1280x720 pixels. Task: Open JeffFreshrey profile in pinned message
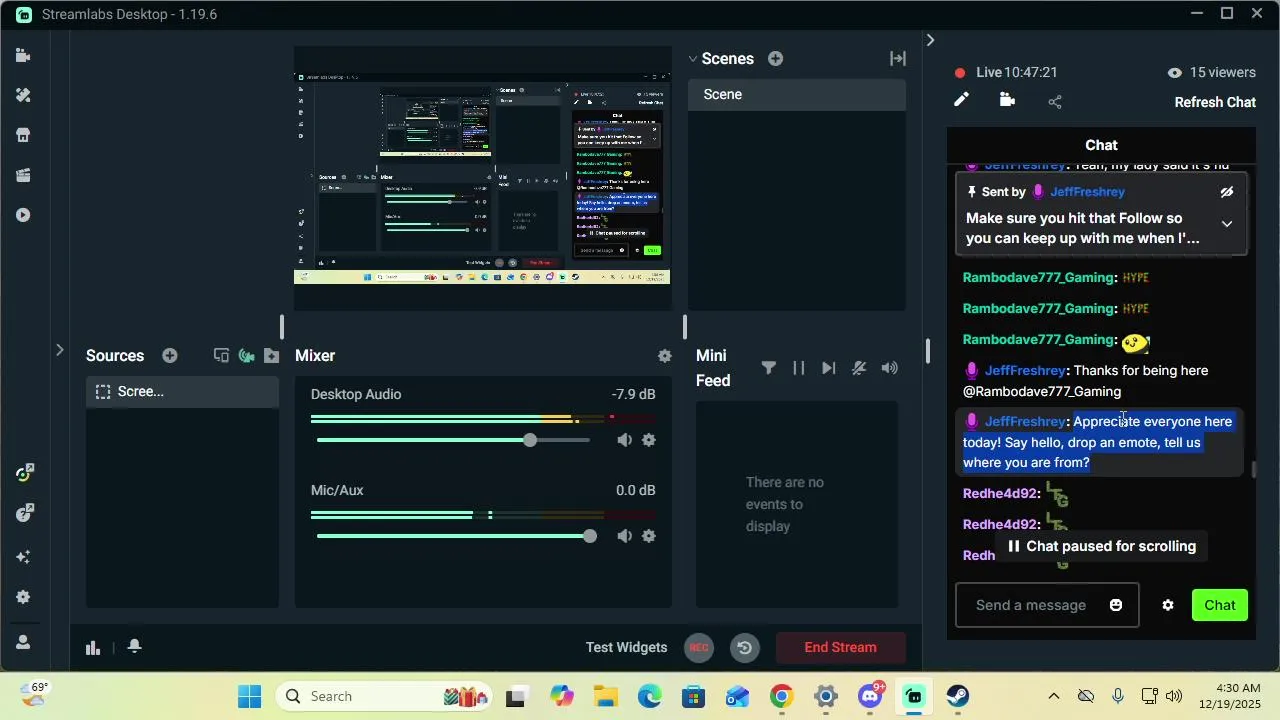coord(1087,192)
